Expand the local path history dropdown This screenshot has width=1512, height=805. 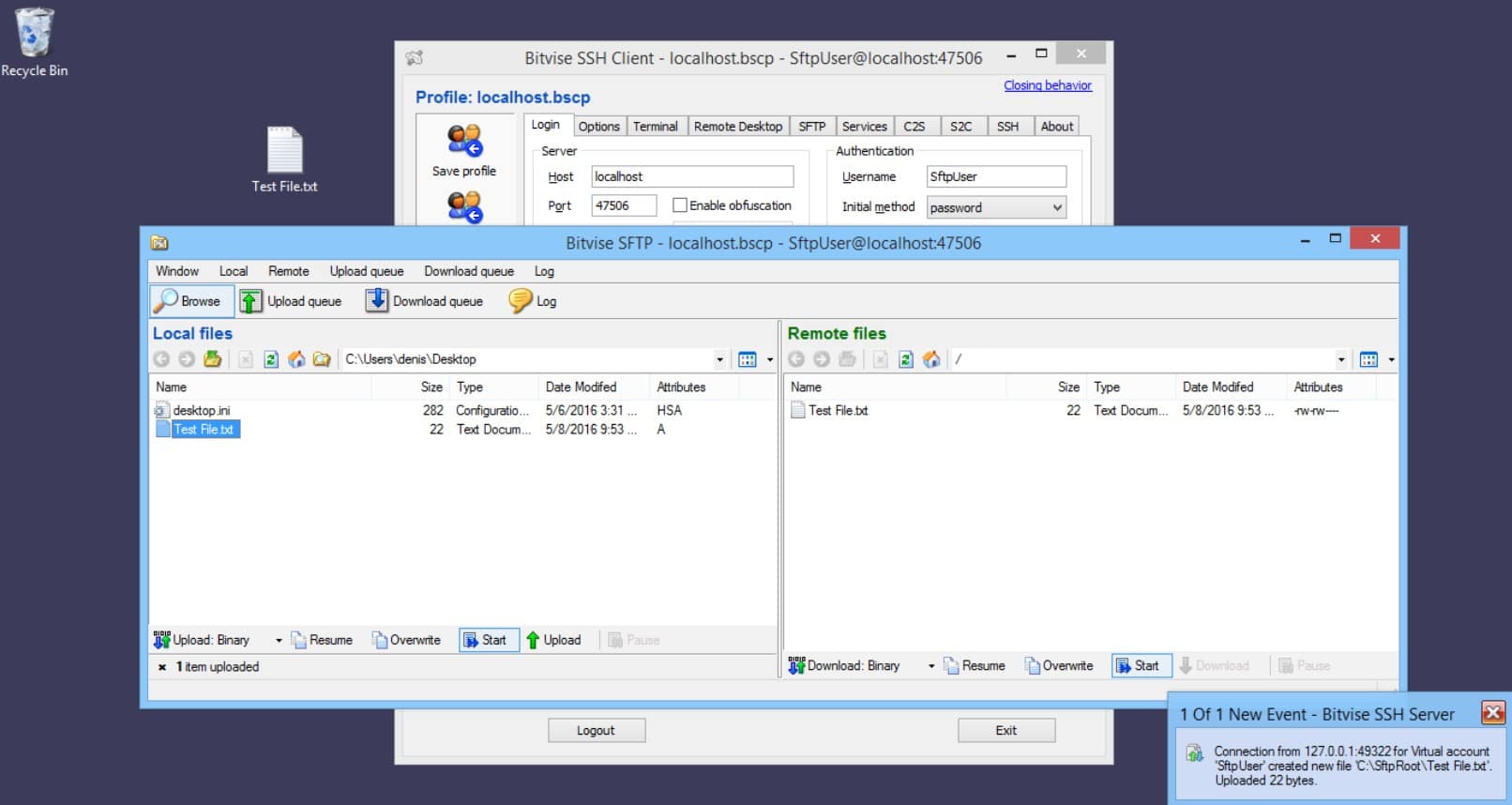coord(719,359)
